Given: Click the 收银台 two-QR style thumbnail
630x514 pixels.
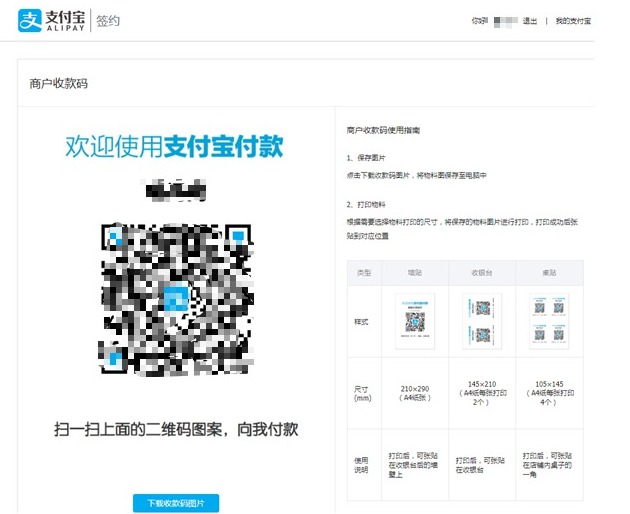Looking at the screenshot, I should pyautogui.click(x=482, y=321).
